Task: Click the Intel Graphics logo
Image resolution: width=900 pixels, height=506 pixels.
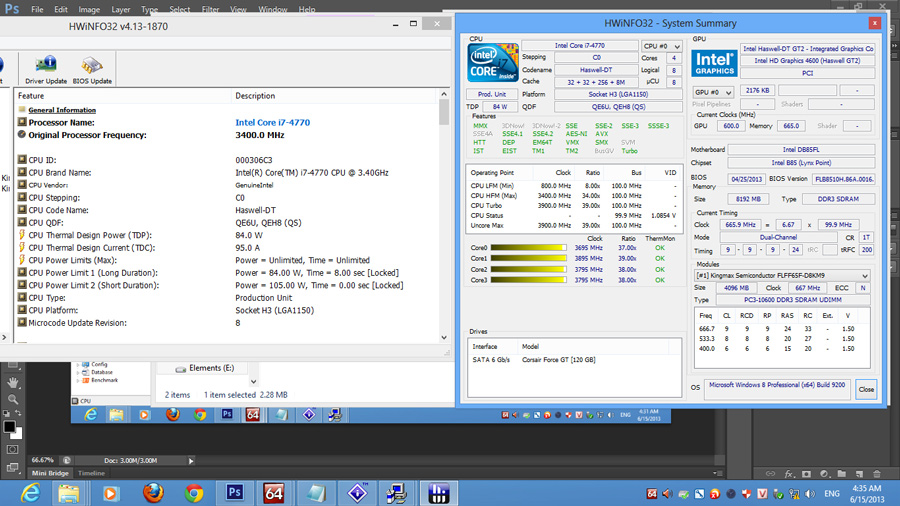Action: [x=714, y=63]
